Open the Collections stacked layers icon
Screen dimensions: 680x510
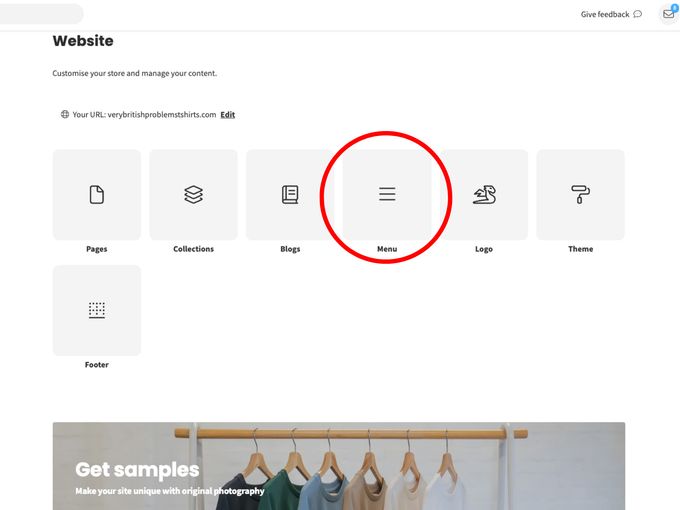click(193, 195)
